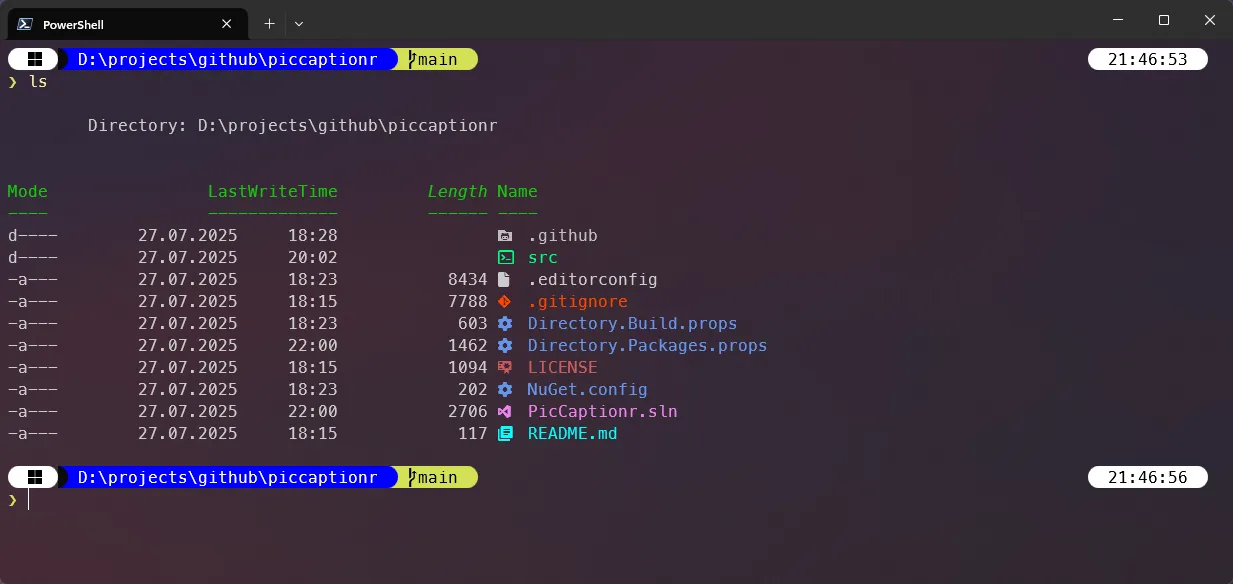
Task: Click the 21:46:53 timestamp badge
Action: pos(1147,60)
